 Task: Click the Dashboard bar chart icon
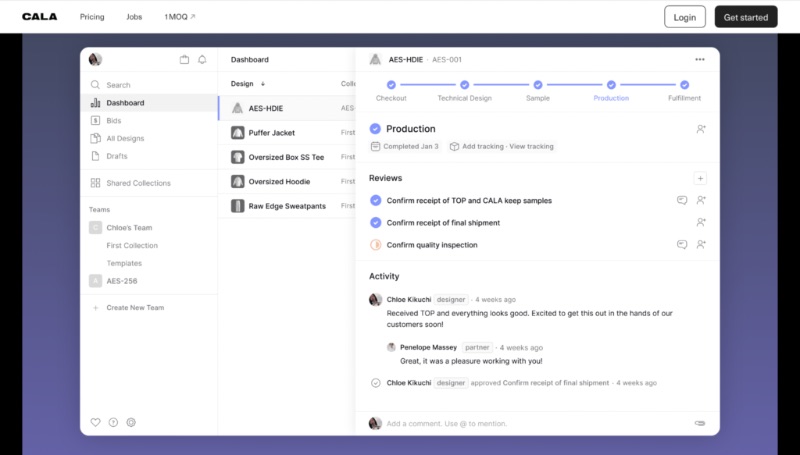coord(95,103)
